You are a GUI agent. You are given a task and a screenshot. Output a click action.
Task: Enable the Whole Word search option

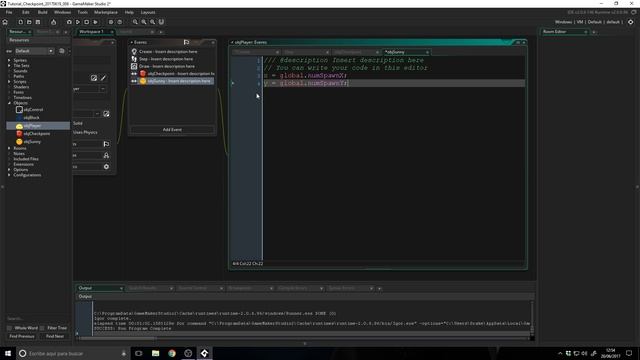[9, 328]
